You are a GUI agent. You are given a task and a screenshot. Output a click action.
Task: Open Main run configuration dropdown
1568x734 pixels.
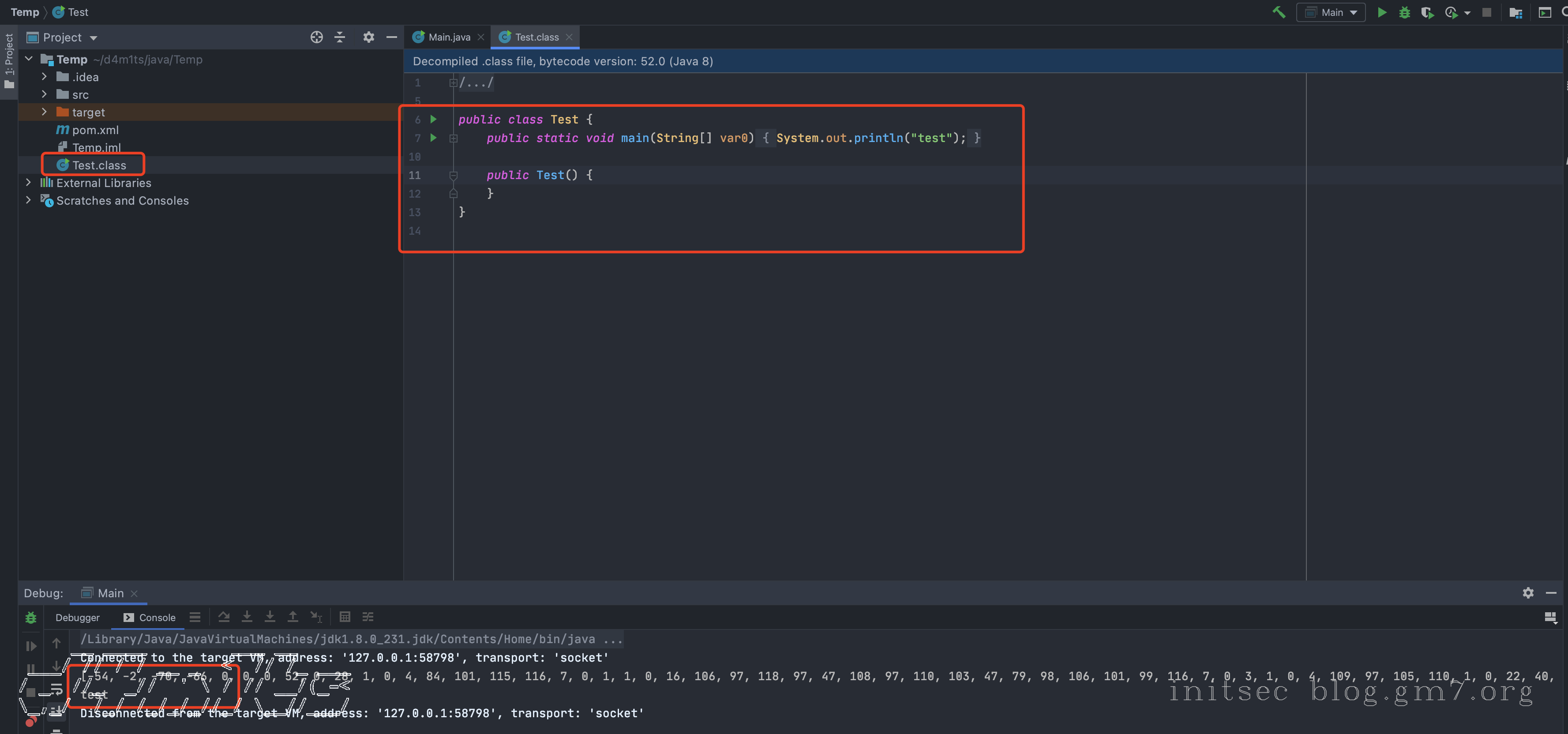[x=1331, y=12]
